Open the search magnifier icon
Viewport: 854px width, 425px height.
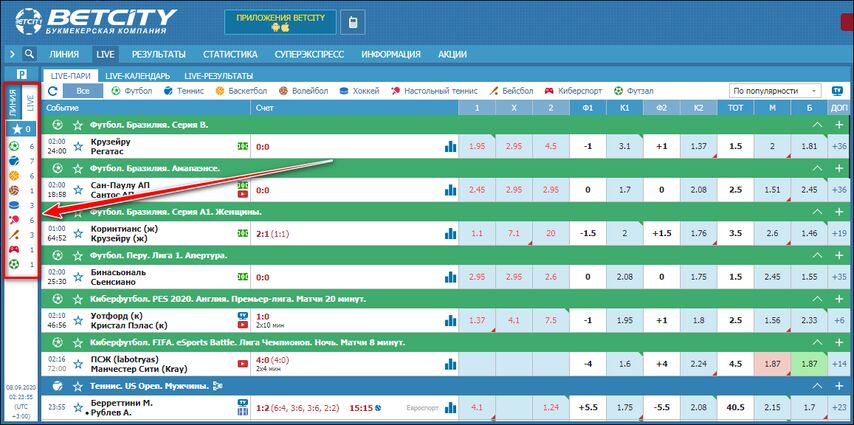[x=29, y=54]
